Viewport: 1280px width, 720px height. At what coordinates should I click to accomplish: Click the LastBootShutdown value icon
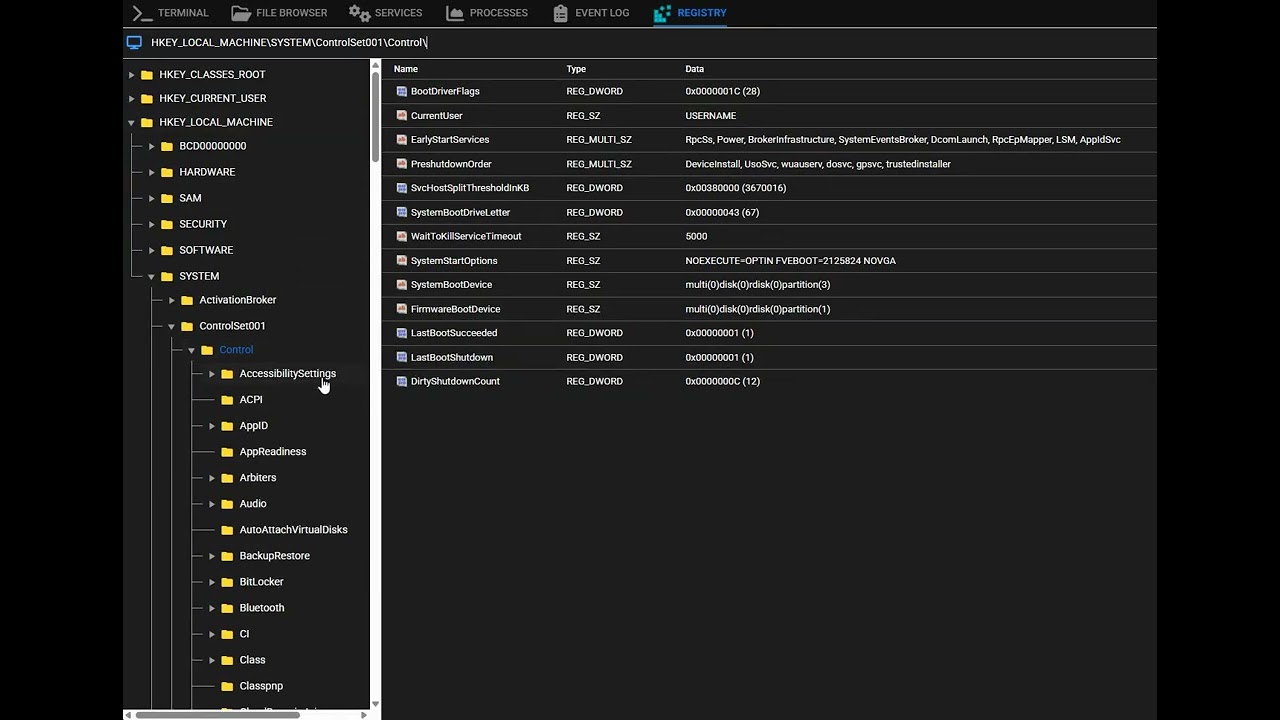402,357
